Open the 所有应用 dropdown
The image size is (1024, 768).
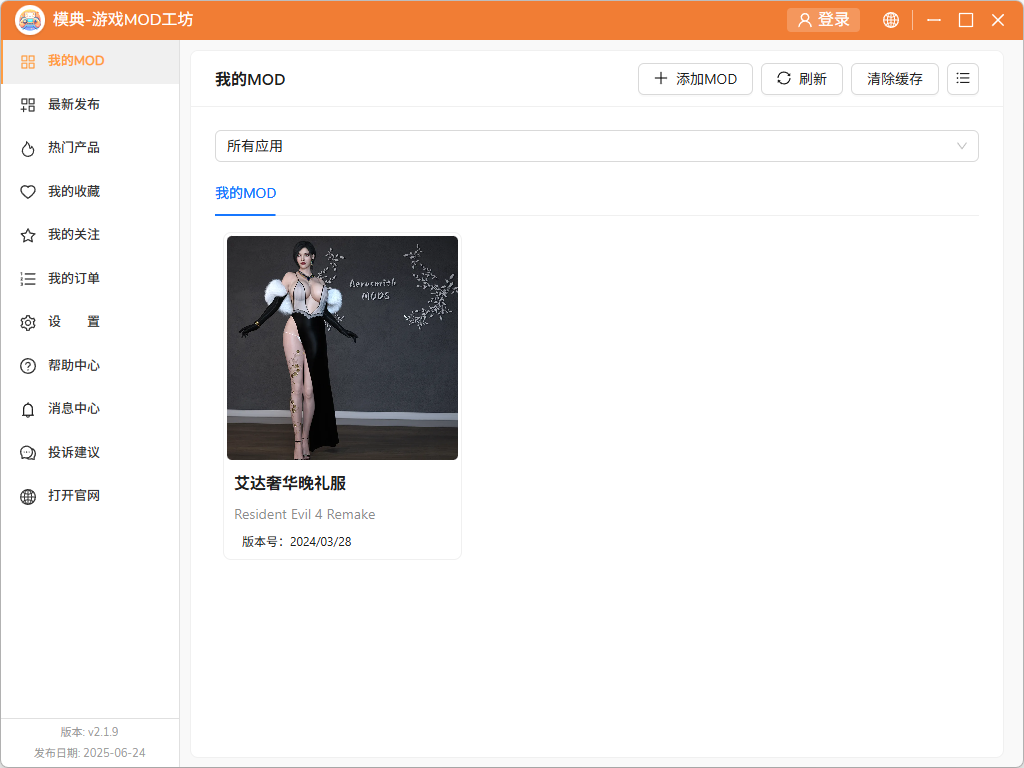pyautogui.click(x=596, y=146)
